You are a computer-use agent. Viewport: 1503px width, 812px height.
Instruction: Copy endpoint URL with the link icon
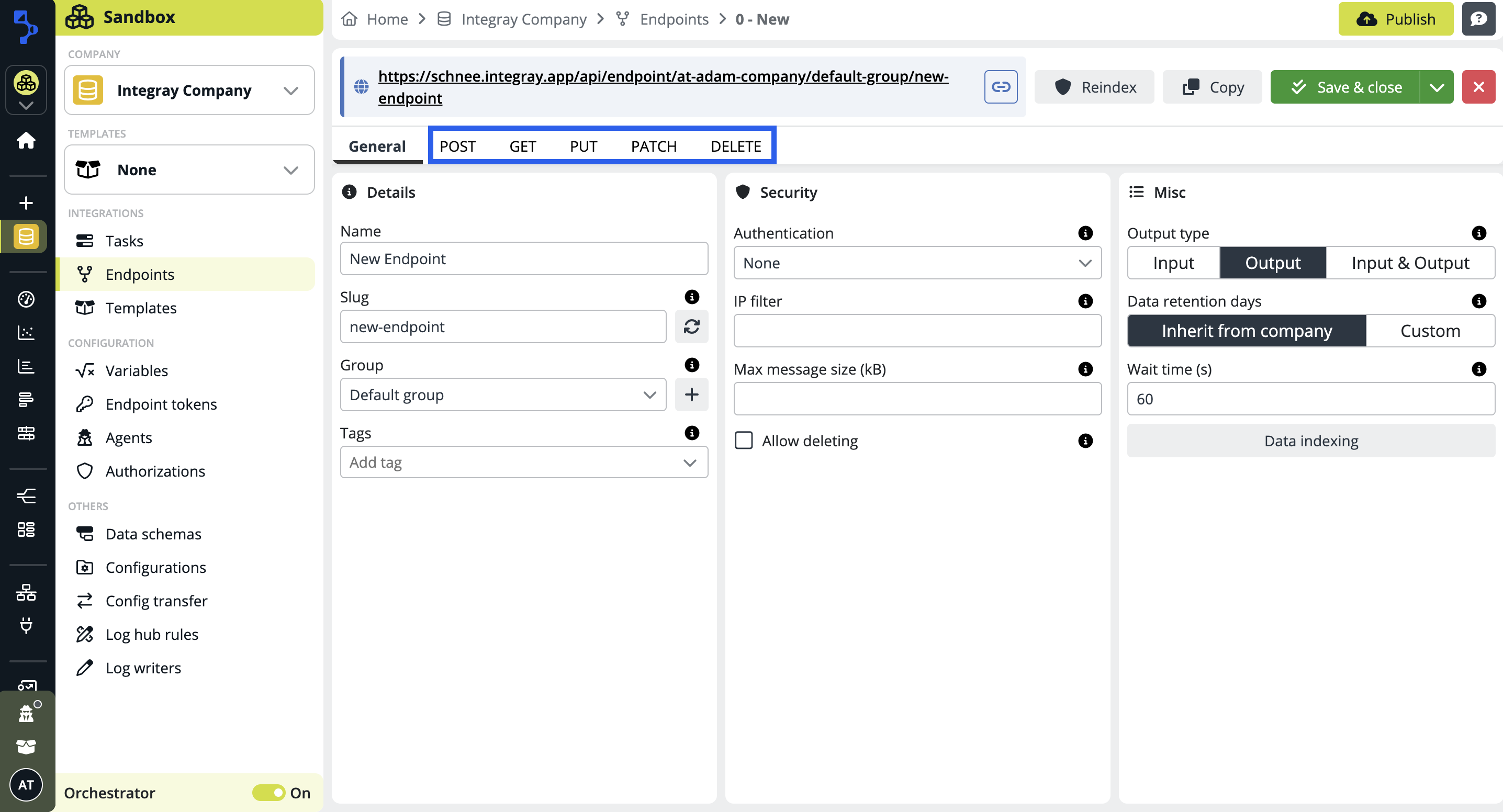pyautogui.click(x=1001, y=87)
